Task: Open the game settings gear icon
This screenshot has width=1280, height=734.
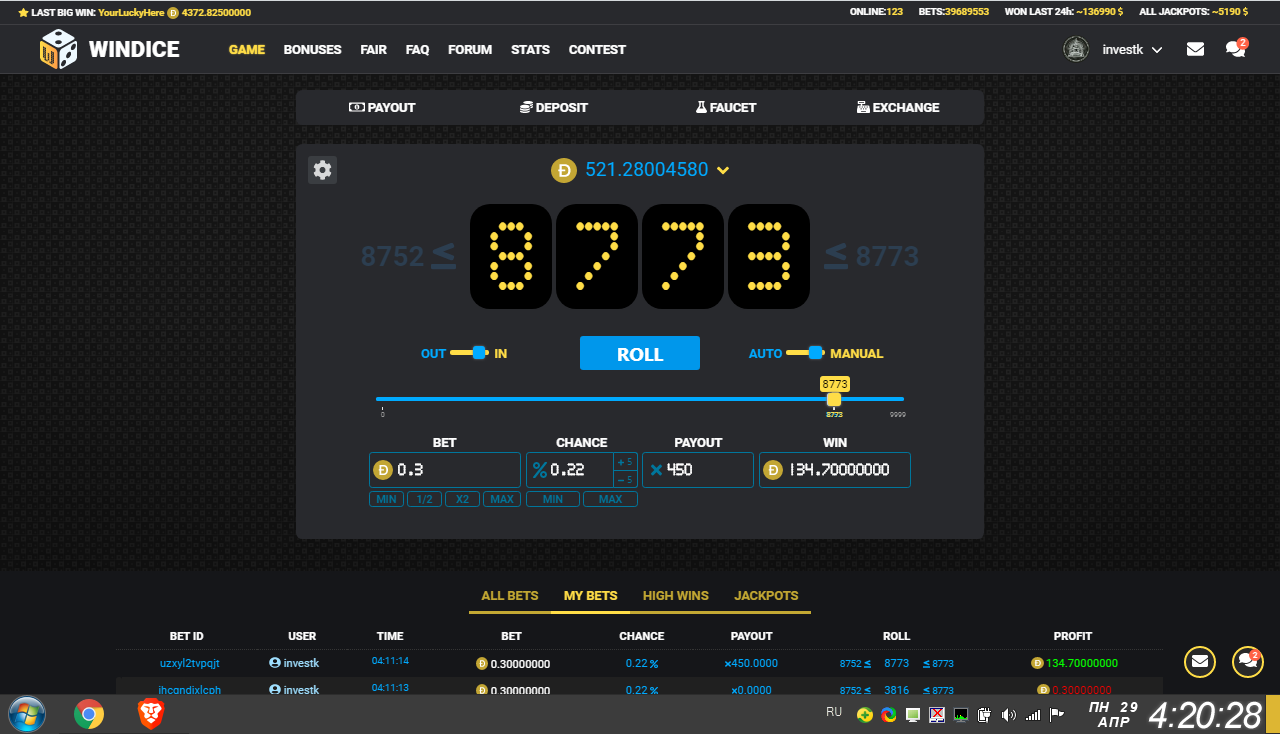Action: (322, 170)
